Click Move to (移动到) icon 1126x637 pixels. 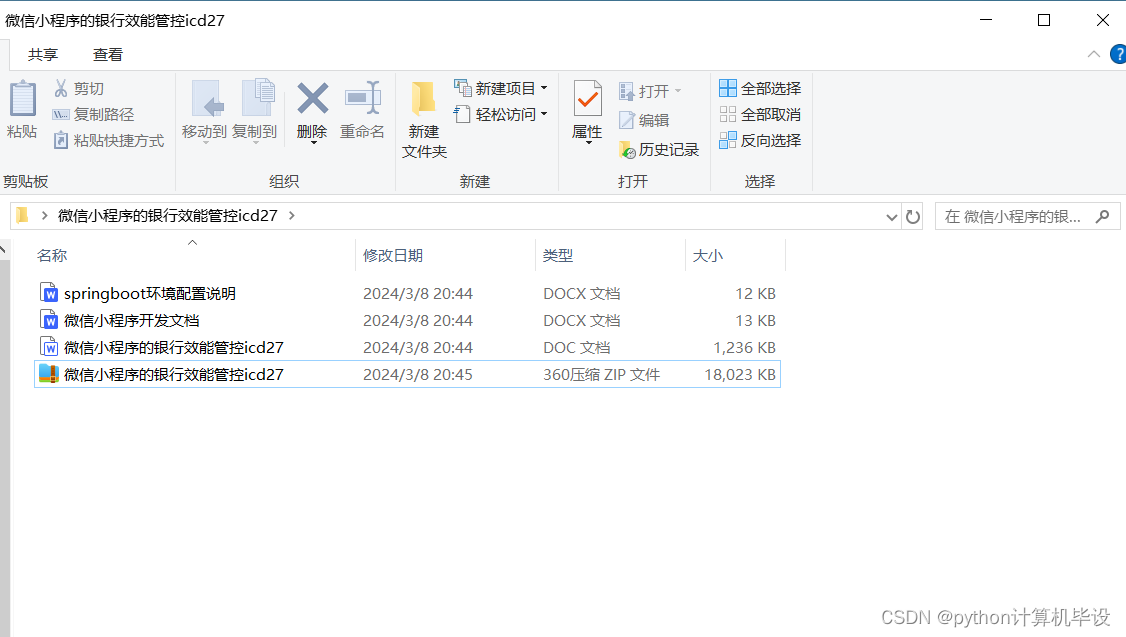[x=208, y=98]
